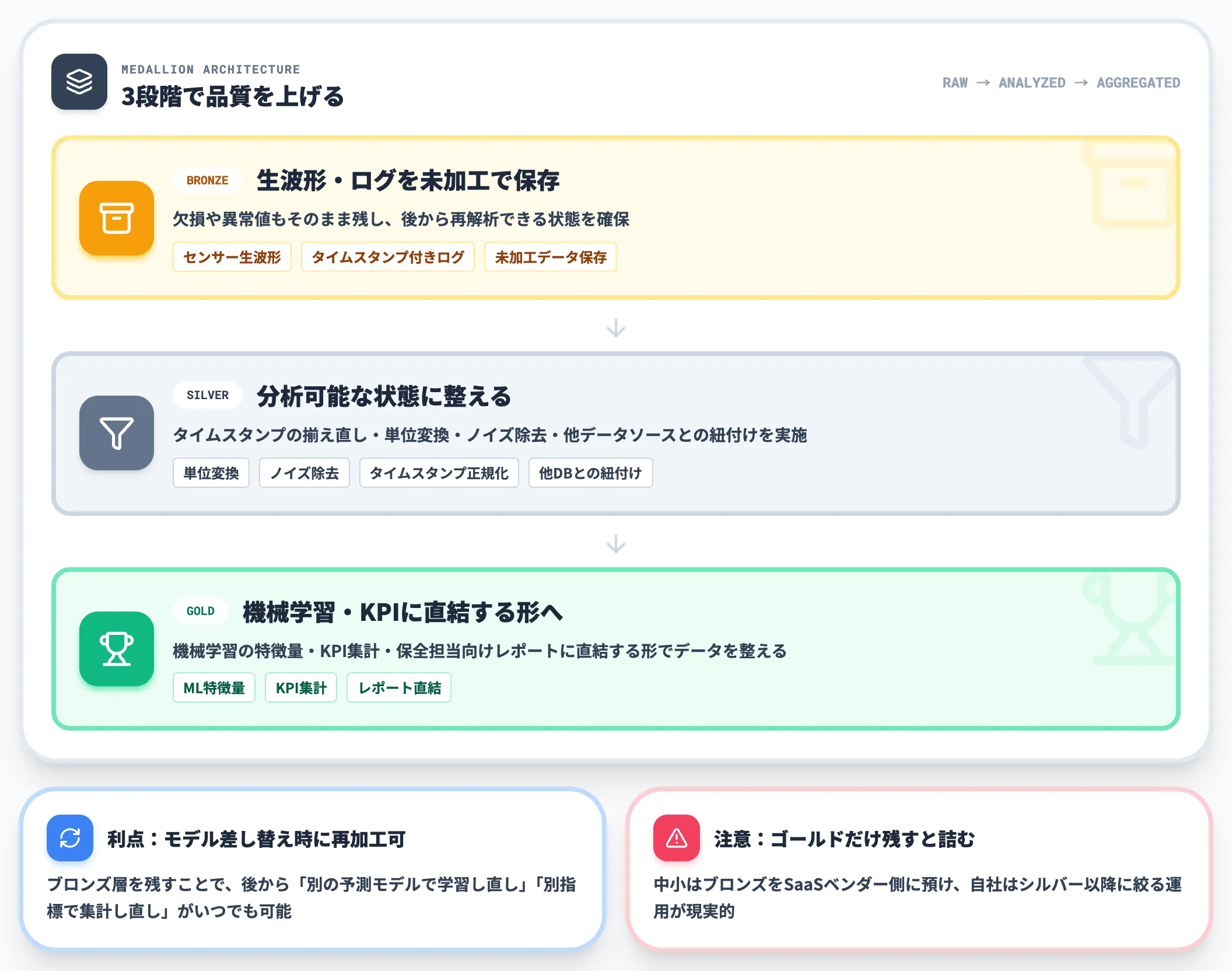1232x971 pixels.
Task: Click the red warning triangle icon
Action: tap(677, 838)
